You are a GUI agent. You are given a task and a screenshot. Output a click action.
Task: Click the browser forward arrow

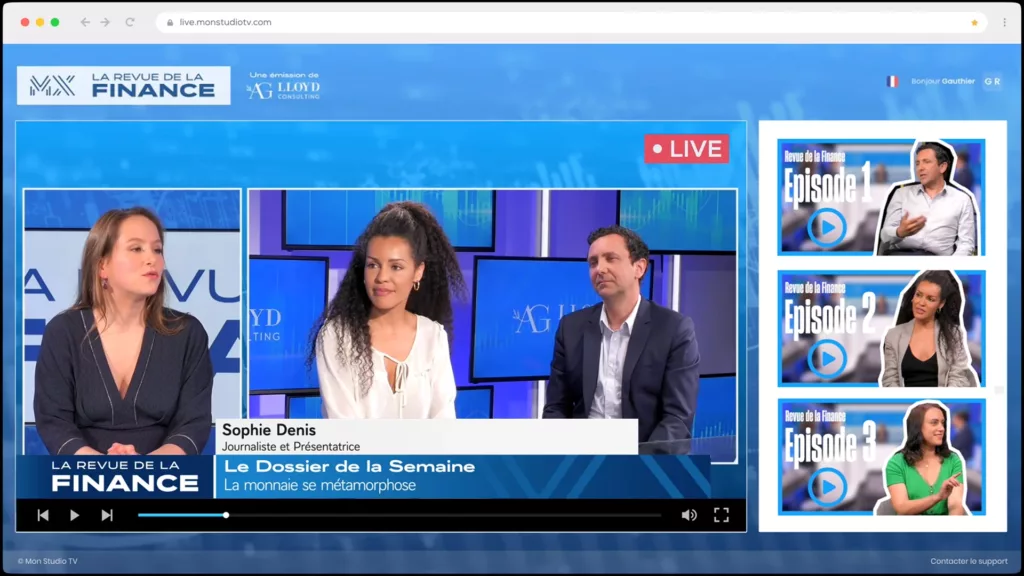tap(106, 22)
